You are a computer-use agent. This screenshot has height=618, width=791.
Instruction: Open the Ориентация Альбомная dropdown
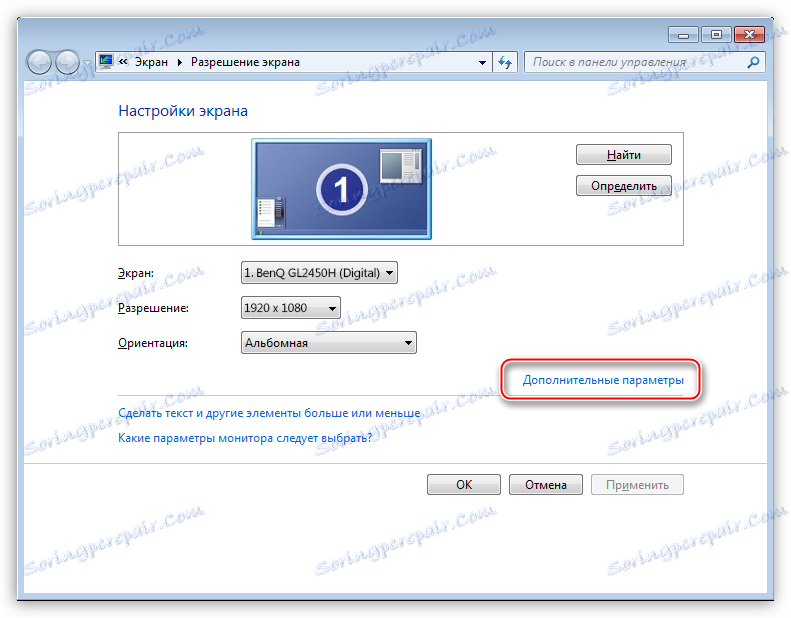coord(329,343)
